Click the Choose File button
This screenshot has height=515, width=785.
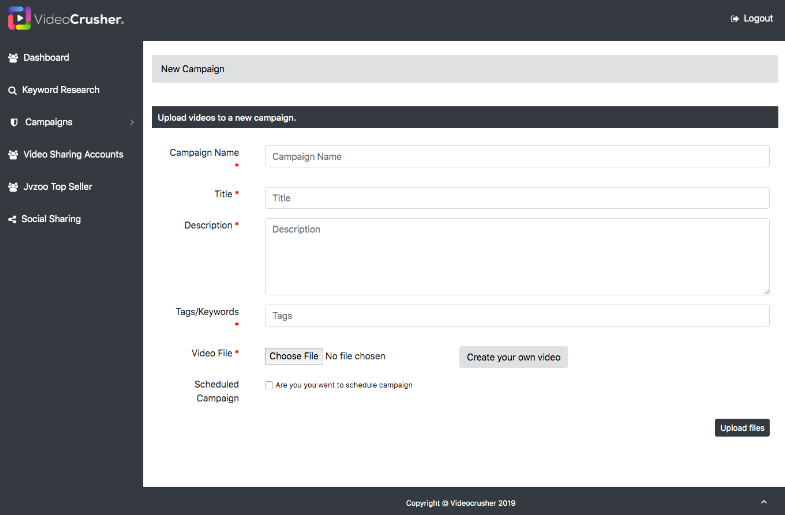click(x=294, y=356)
